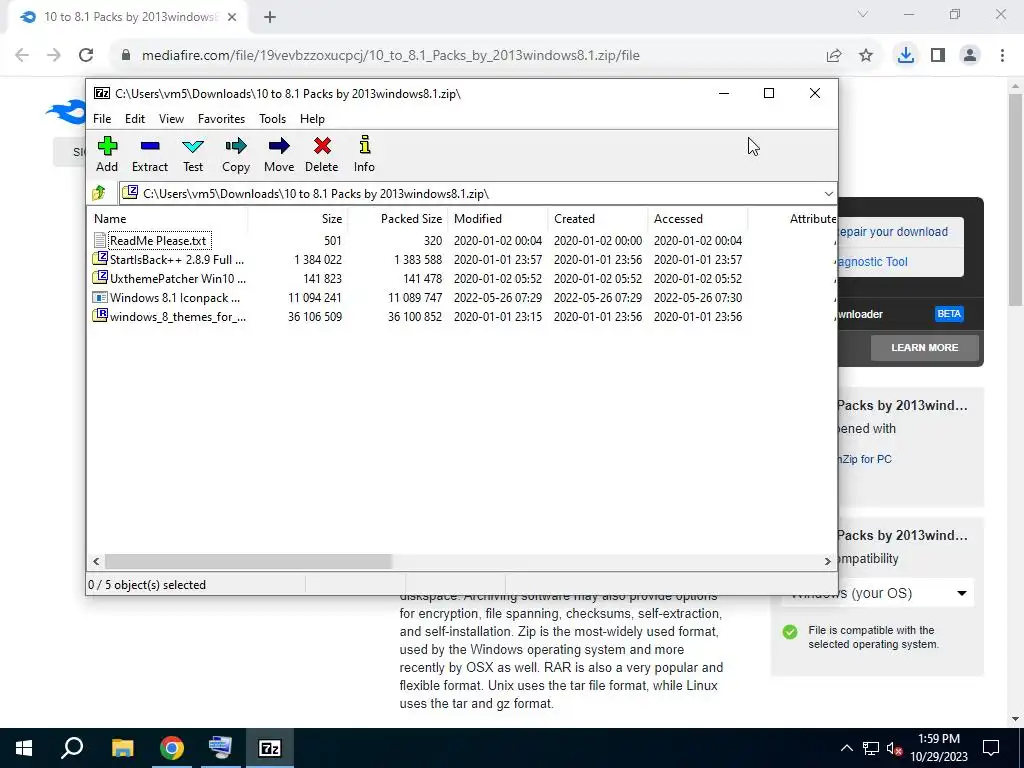The height and width of the screenshot is (768, 1024).
Task: Click the packed size 11 089 747
Action: coord(415,297)
